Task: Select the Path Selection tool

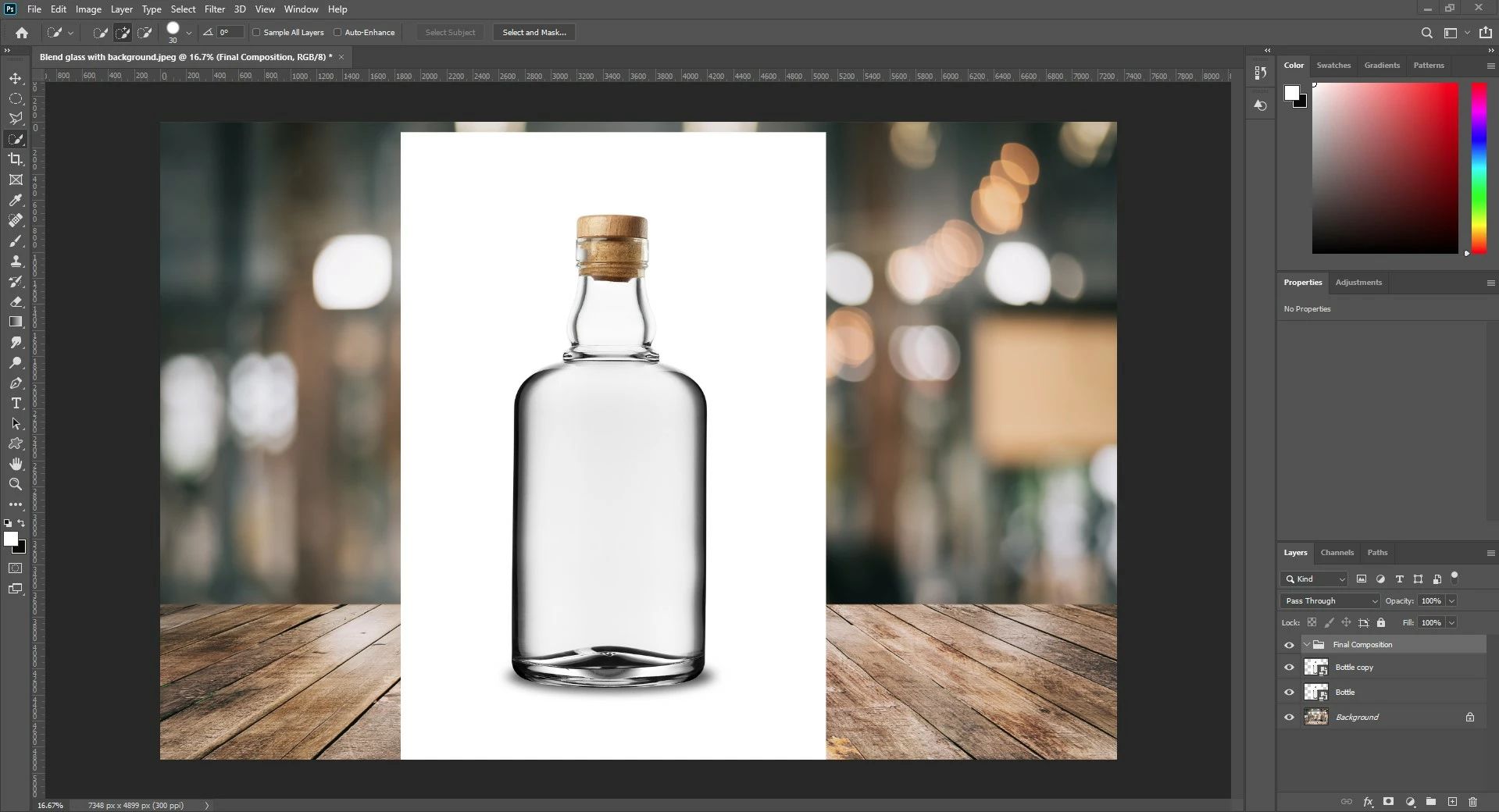Action: click(x=16, y=423)
